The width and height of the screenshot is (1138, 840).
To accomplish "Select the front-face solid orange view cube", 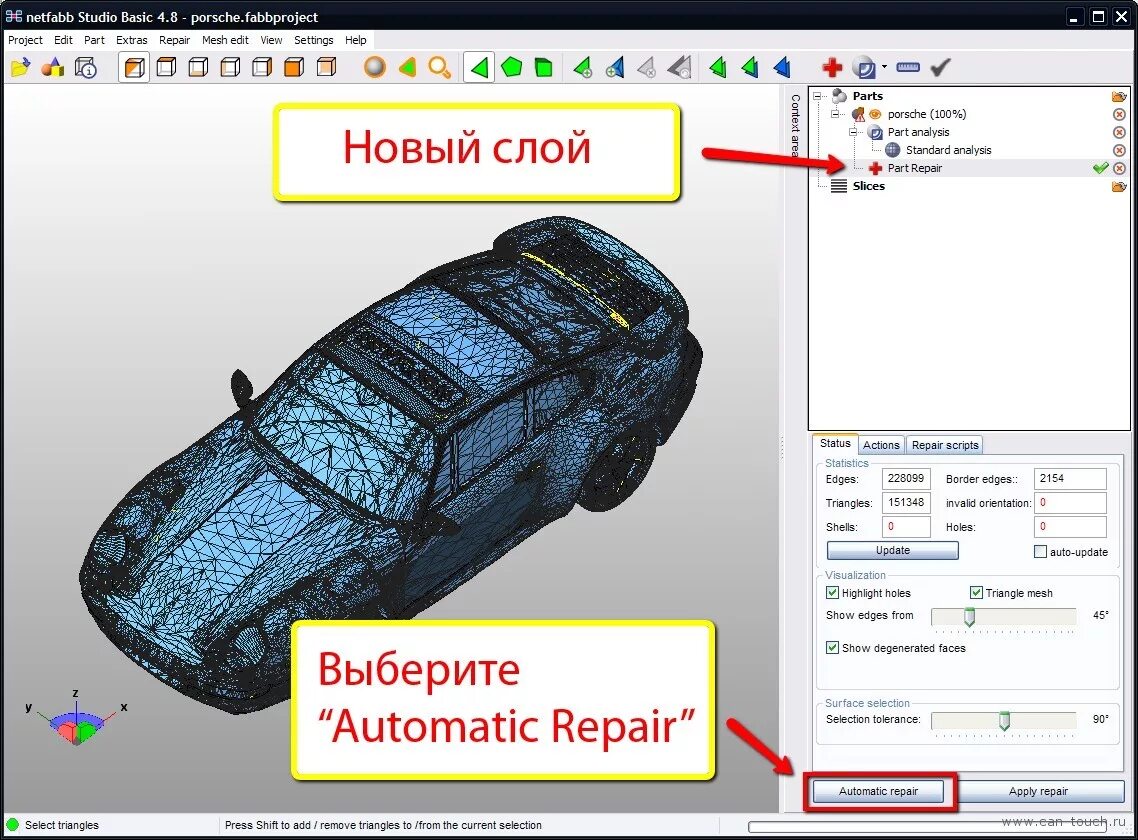I will 294,68.
